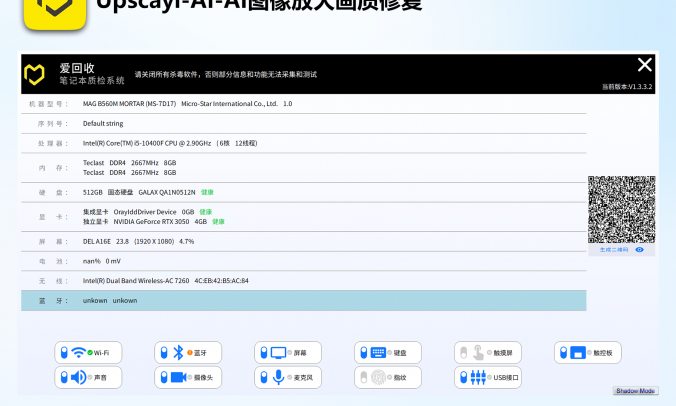The width and height of the screenshot is (676, 406).
Task: Toggle the switch in the 蓝牙 button
Action: tap(164, 353)
